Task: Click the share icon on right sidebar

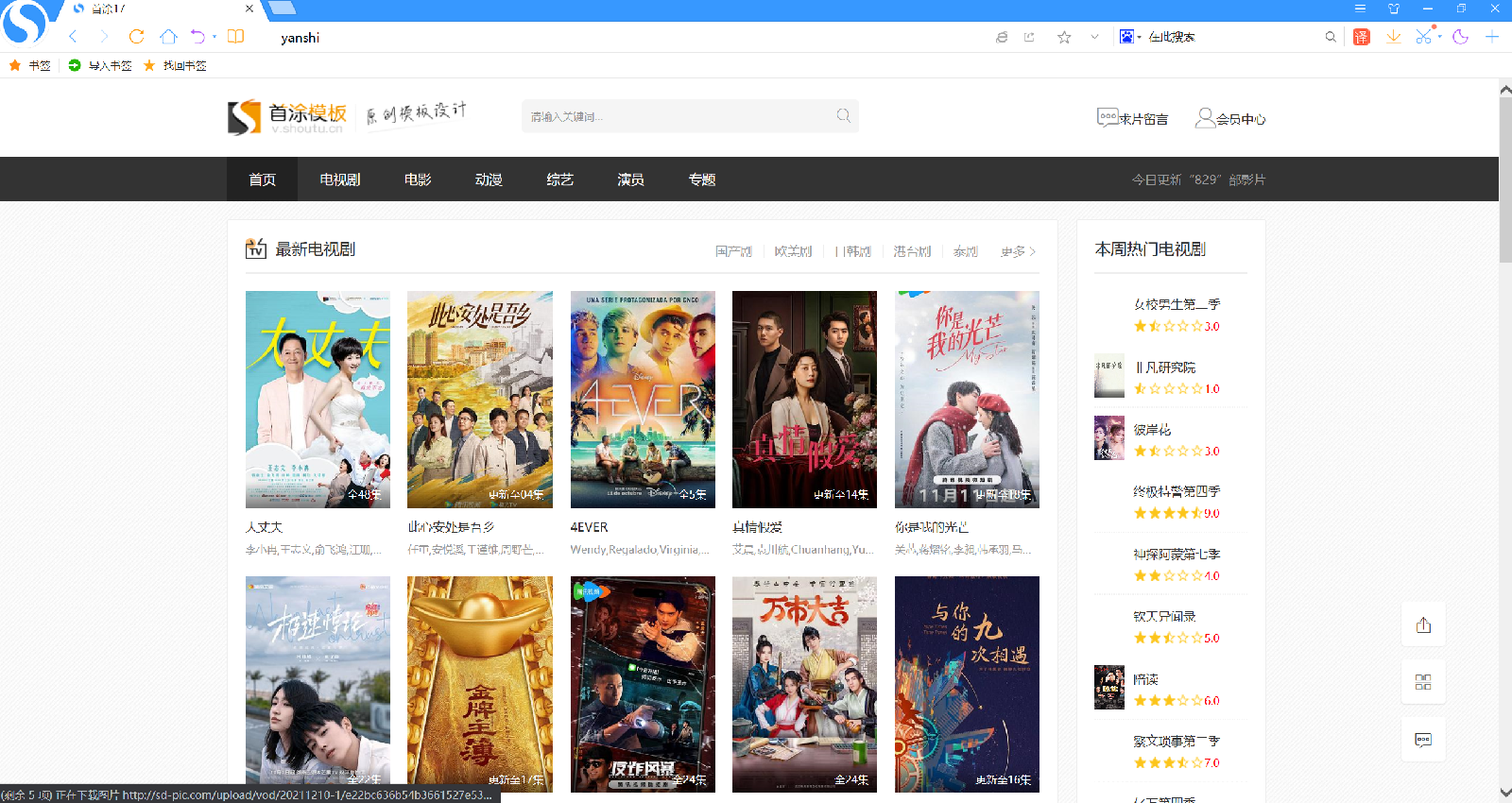Action: 1423,625
